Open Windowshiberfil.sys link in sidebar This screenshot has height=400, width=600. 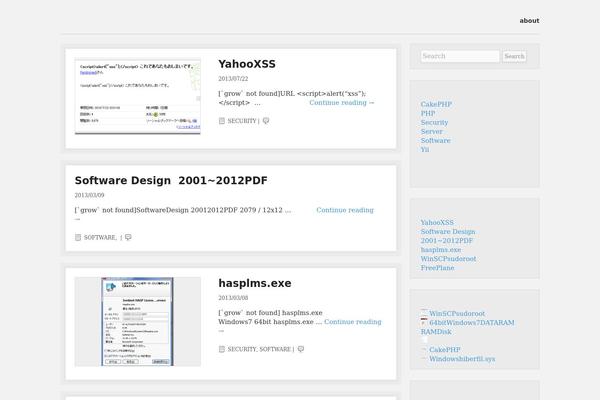tap(462, 359)
